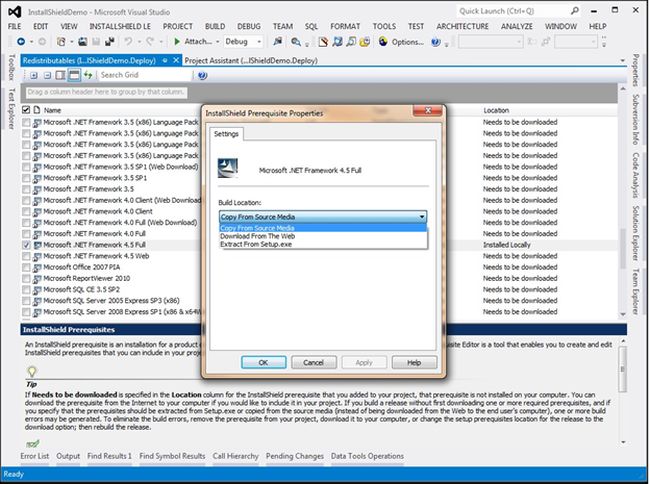Screen dimensions: 650x484
Task: Click the green Start/Attach play icon
Action: (x=177, y=41)
